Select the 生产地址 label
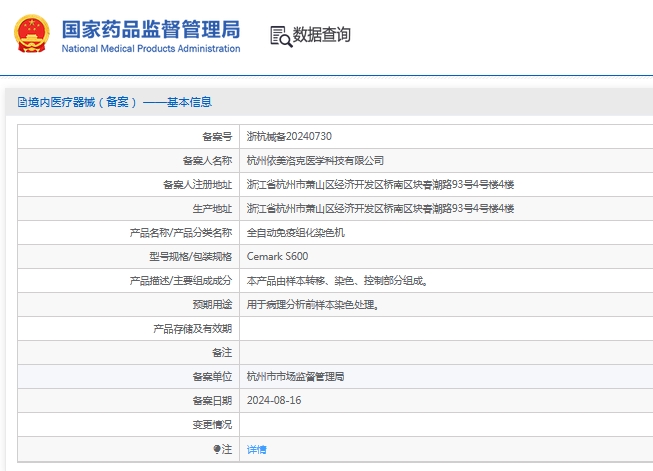653x471 pixels. [212, 209]
